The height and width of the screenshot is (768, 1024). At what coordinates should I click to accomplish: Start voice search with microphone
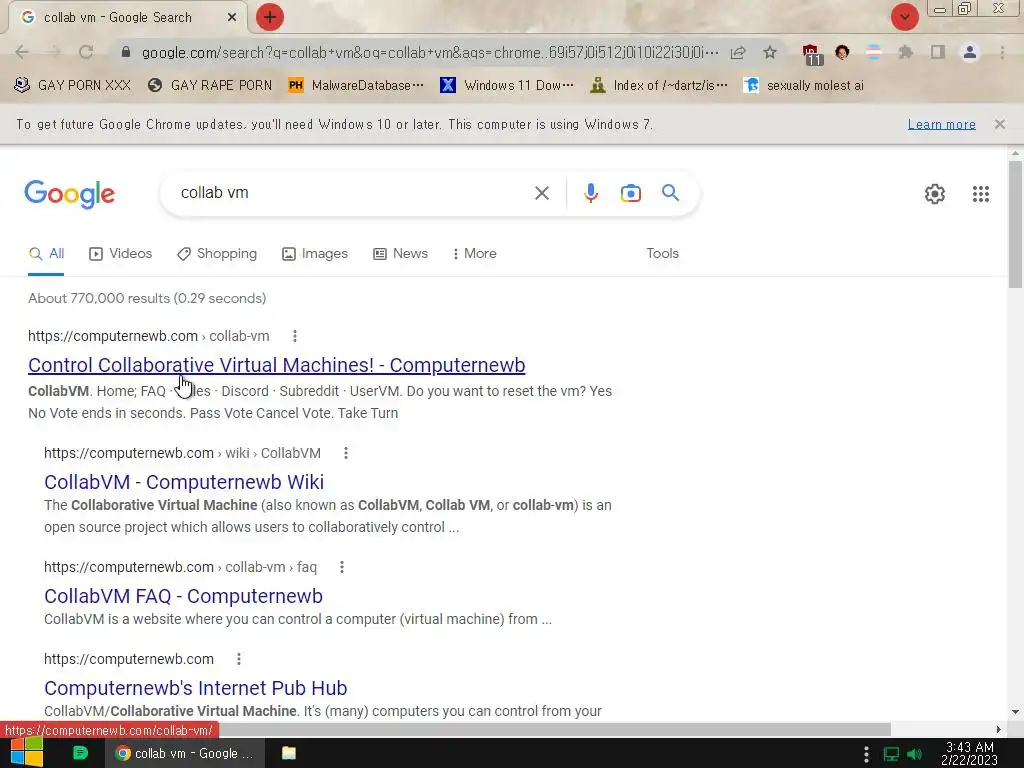tap(590, 193)
